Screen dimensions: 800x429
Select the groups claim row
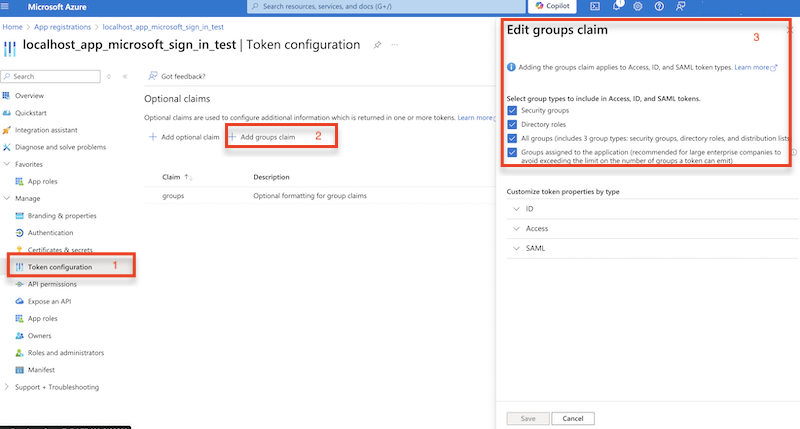[x=319, y=196]
